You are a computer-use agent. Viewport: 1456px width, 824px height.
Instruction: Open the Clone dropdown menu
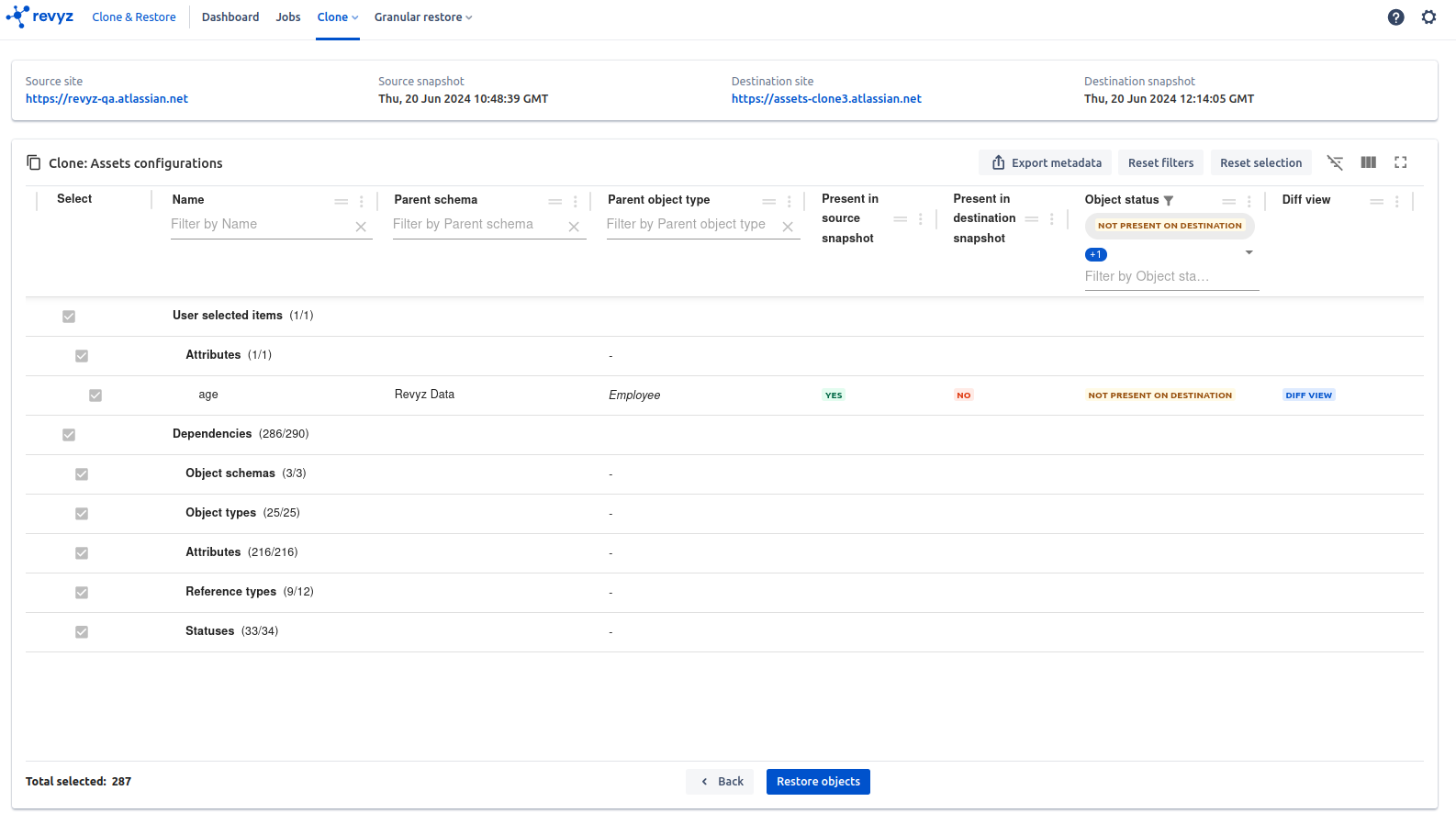point(338,17)
